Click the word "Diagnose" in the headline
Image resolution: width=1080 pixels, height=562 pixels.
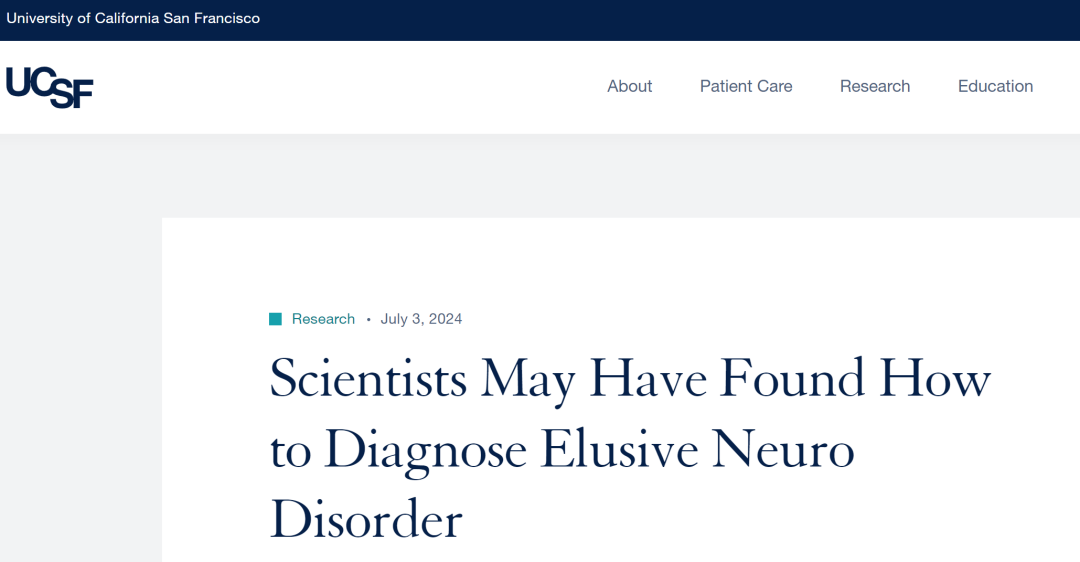tap(425, 451)
